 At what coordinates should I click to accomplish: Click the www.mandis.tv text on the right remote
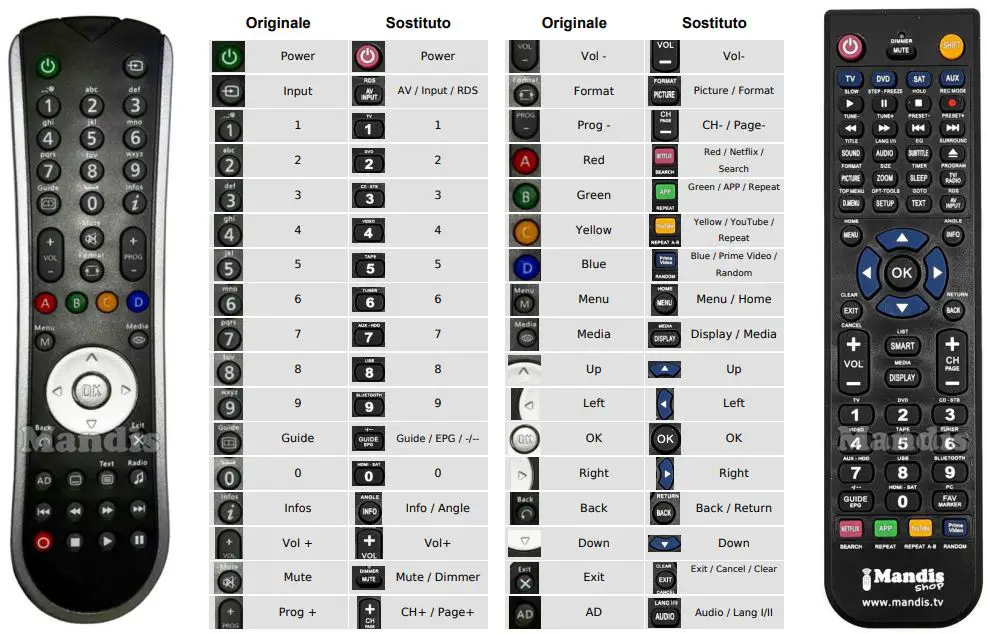(901, 602)
